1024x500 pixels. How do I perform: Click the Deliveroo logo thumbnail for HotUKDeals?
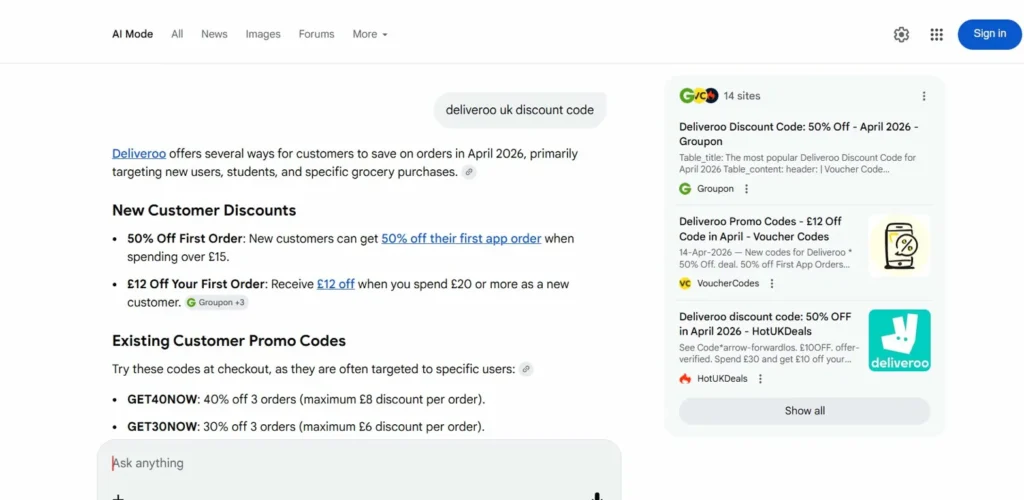point(899,340)
